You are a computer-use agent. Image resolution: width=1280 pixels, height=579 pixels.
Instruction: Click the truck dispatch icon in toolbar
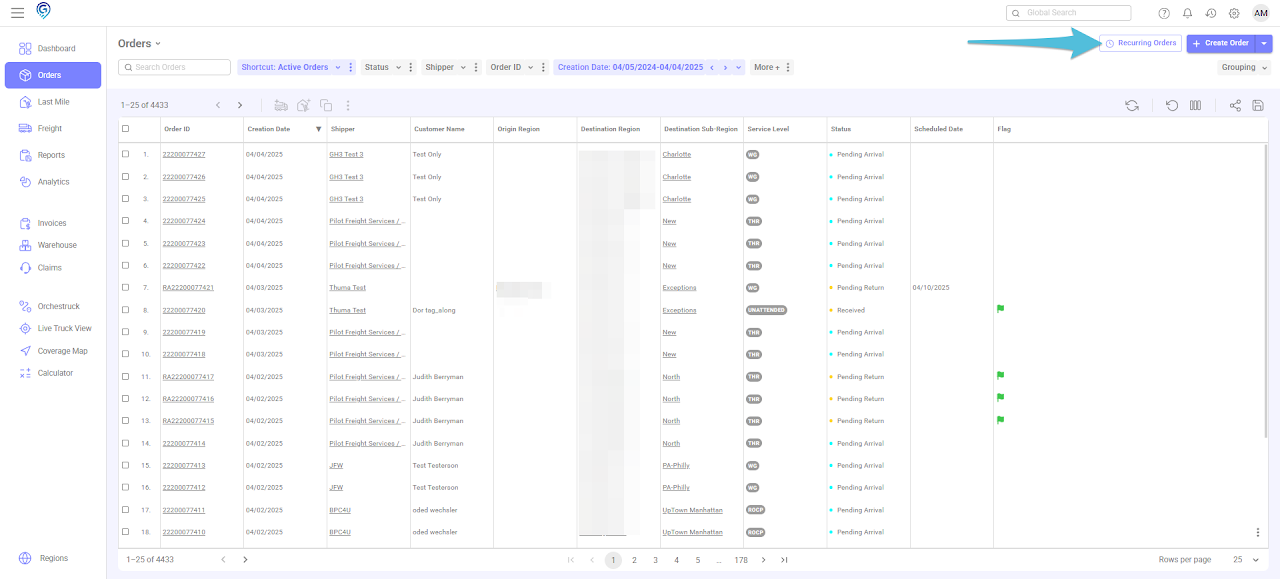click(x=280, y=105)
